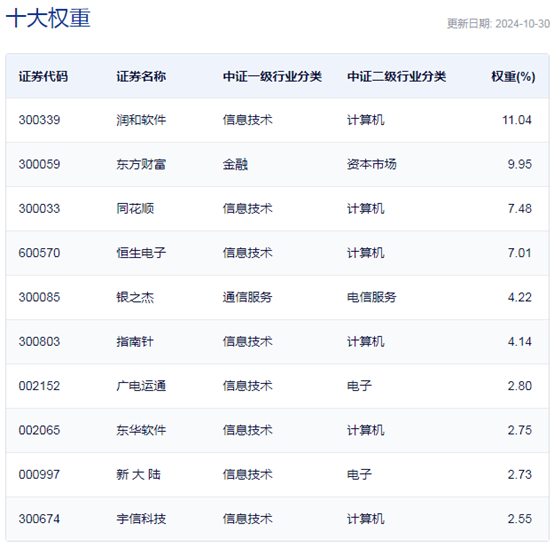The height and width of the screenshot is (547, 554).
Task: Click the 中证二级行业分类 column header
Action: pos(396,76)
